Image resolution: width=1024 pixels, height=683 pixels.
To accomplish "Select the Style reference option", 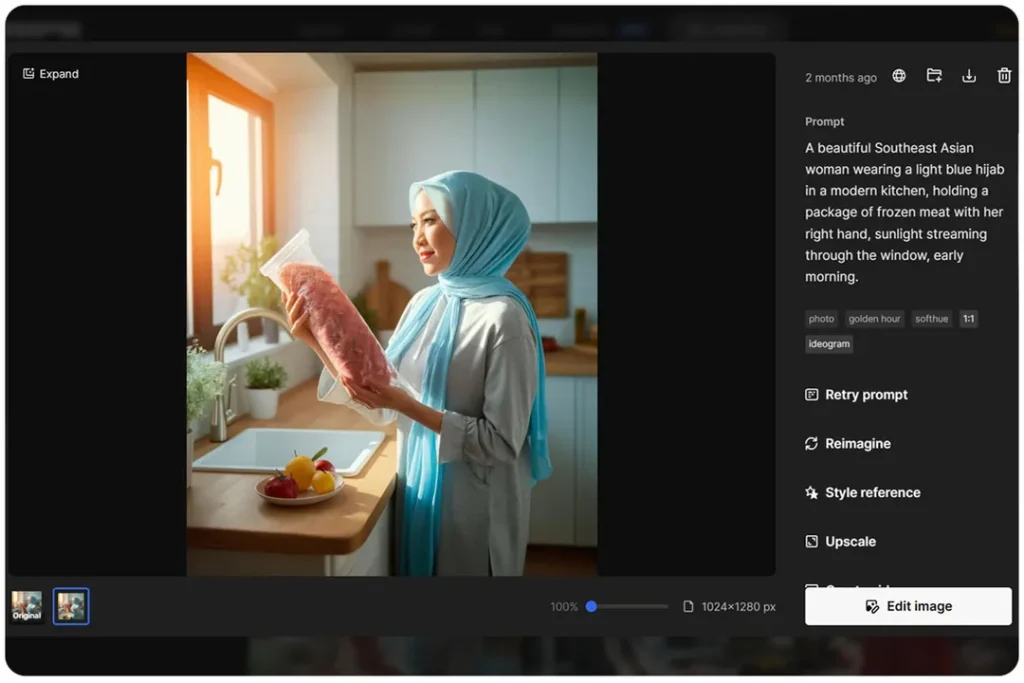I will tap(863, 492).
